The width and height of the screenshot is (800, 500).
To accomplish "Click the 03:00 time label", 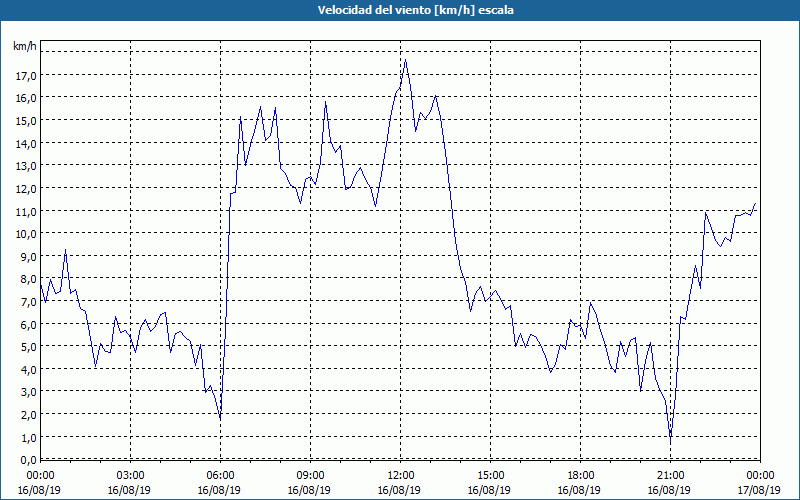I will pos(131,476).
